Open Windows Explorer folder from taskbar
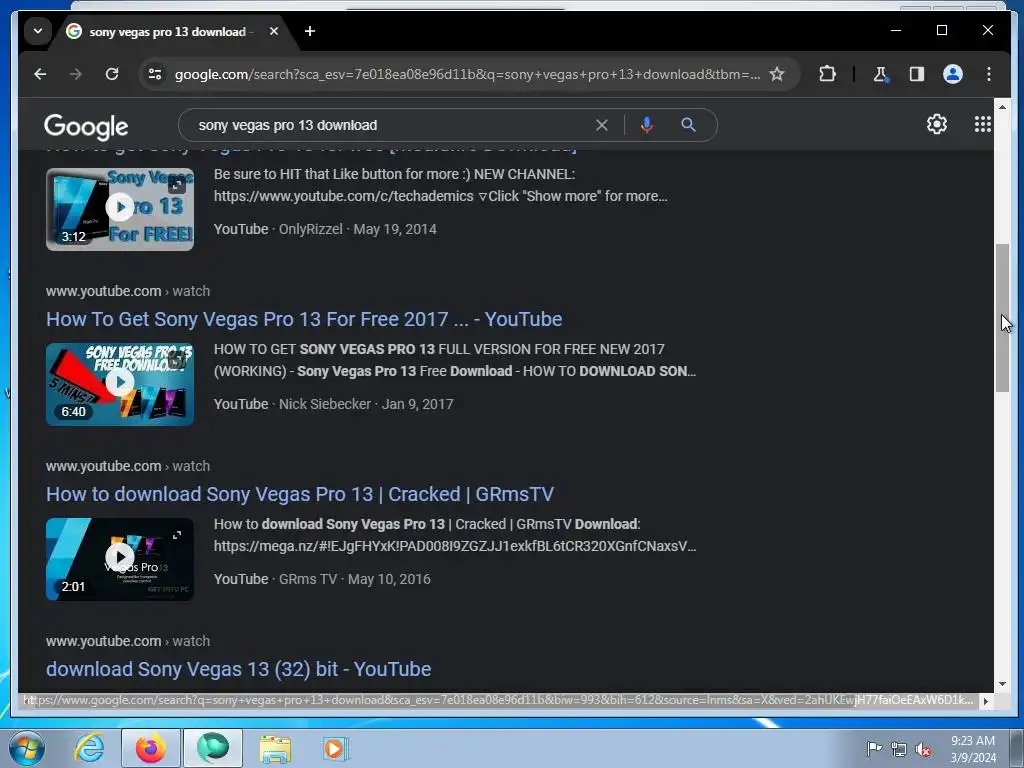Image resolution: width=1024 pixels, height=768 pixels. (x=275, y=748)
